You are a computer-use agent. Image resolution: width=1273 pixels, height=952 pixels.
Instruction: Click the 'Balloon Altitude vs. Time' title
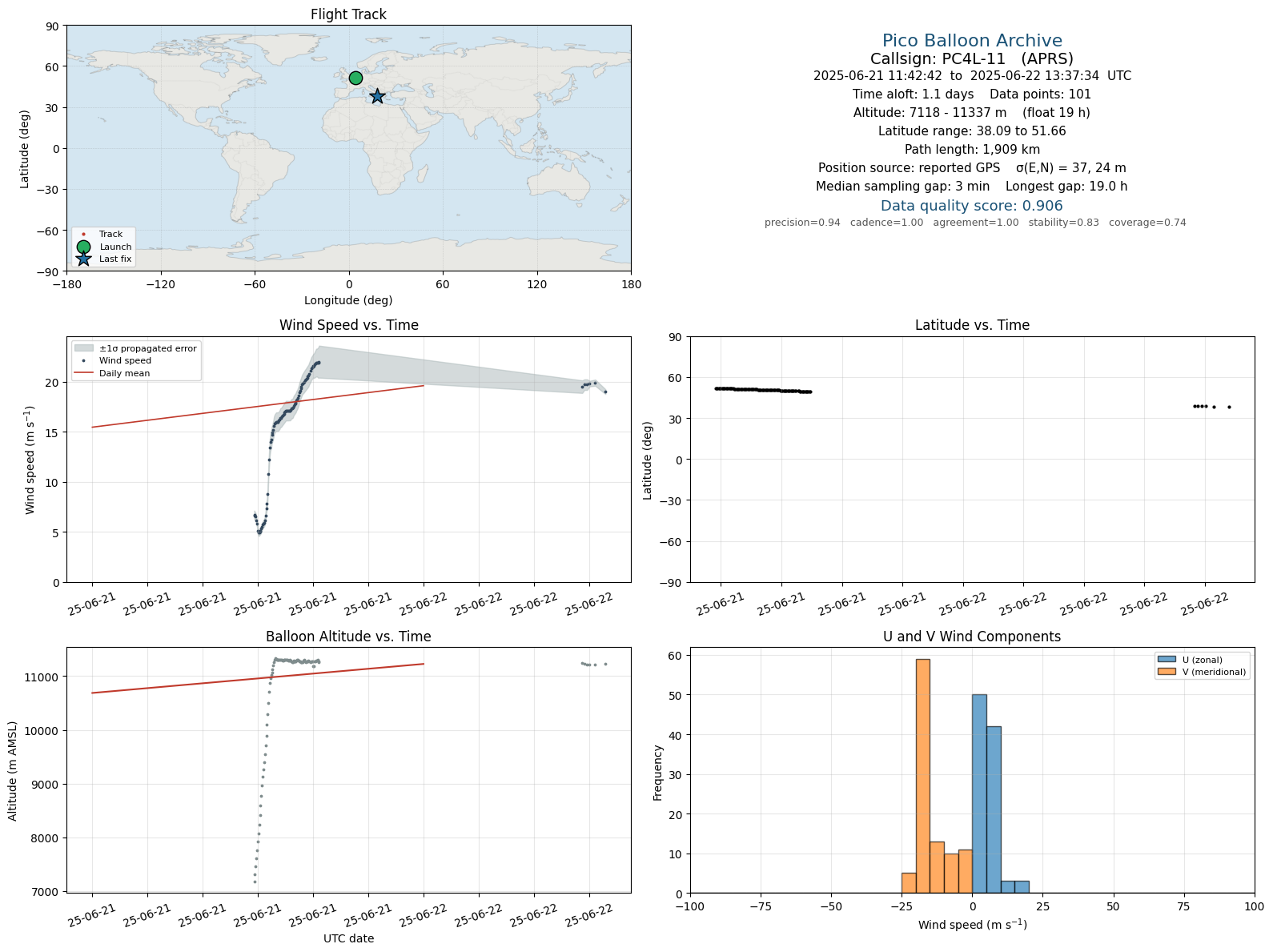pyautogui.click(x=348, y=637)
